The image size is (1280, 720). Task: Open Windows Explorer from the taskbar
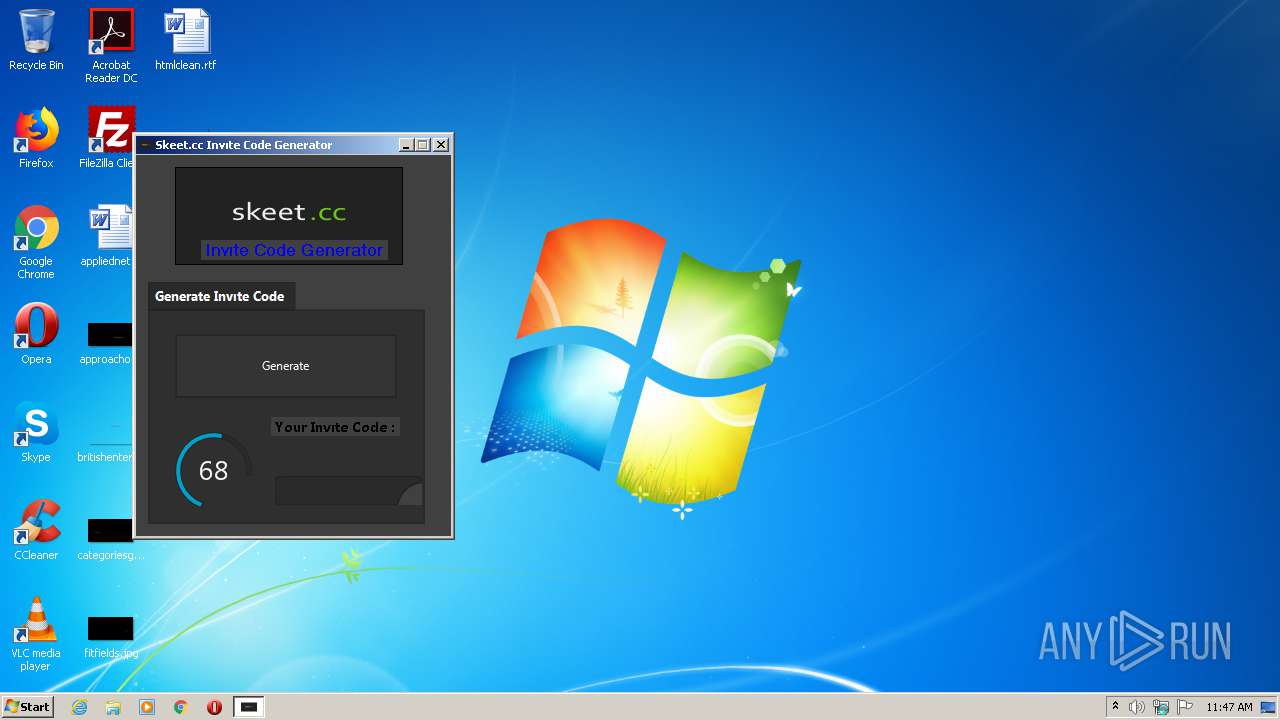pyautogui.click(x=113, y=707)
